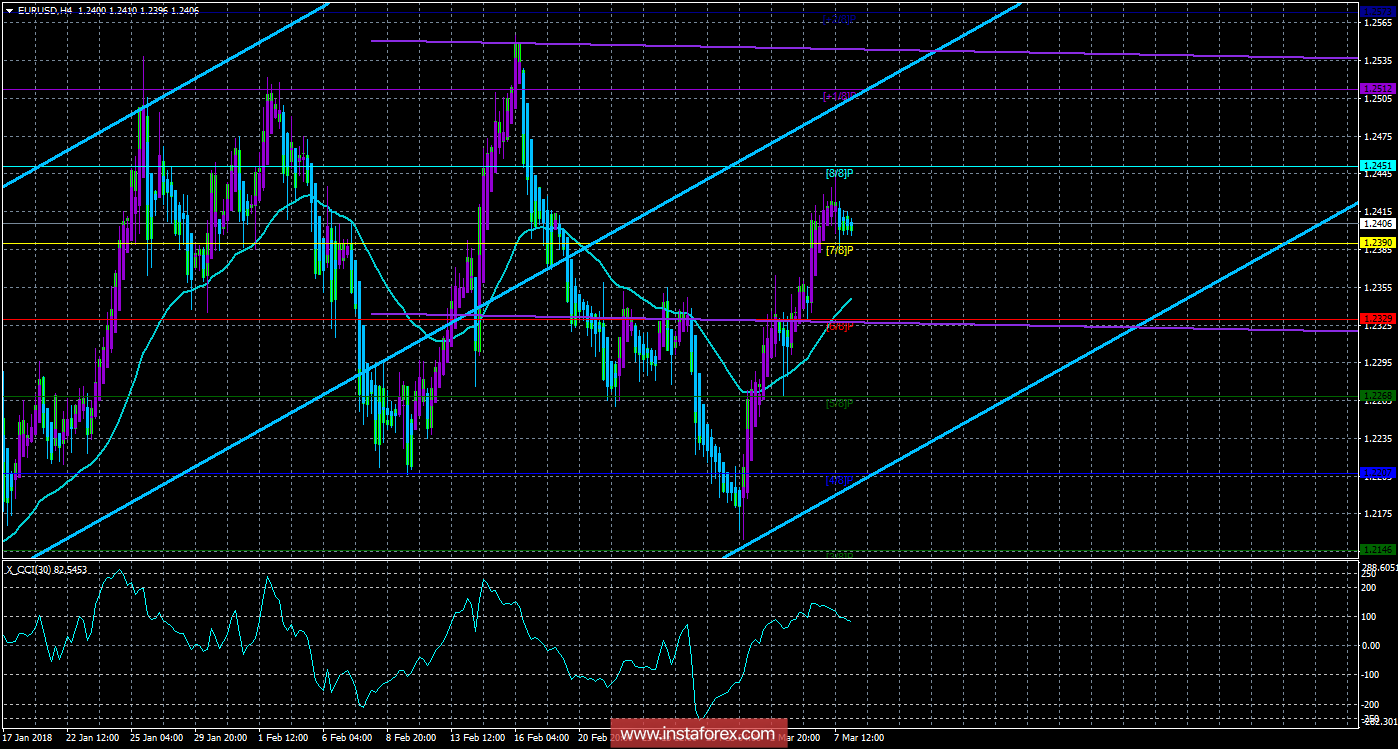
Task: Click the 1.2565 price scale value
Action: [x=1380, y=23]
